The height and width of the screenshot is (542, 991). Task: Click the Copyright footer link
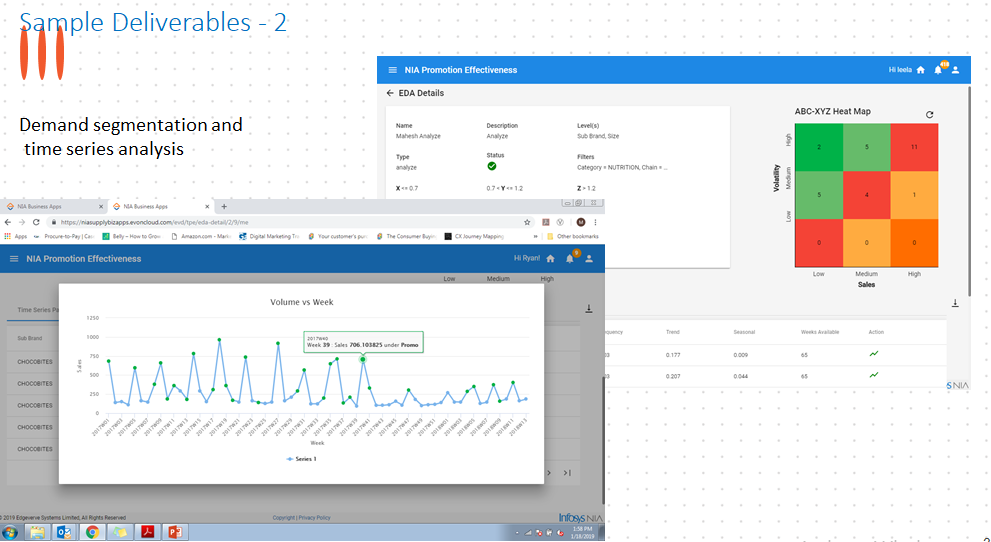click(283, 517)
